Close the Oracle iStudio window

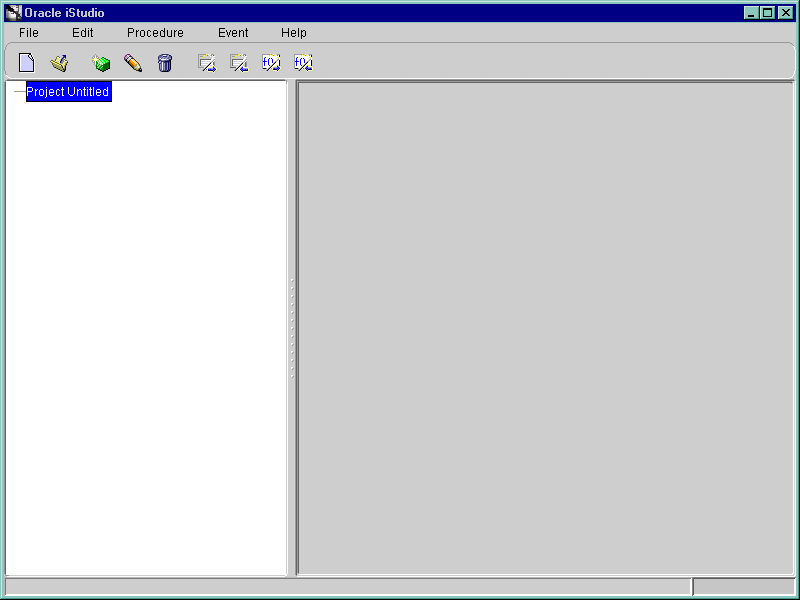point(784,13)
